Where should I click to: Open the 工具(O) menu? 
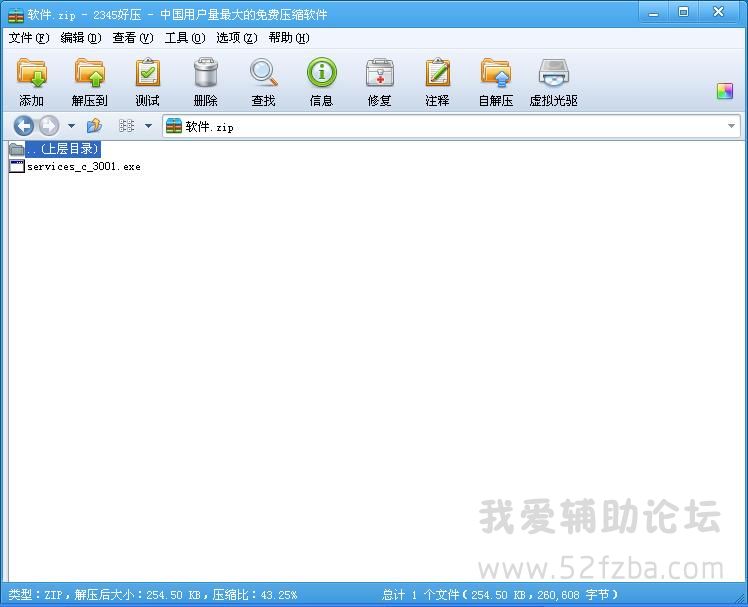tap(185, 38)
